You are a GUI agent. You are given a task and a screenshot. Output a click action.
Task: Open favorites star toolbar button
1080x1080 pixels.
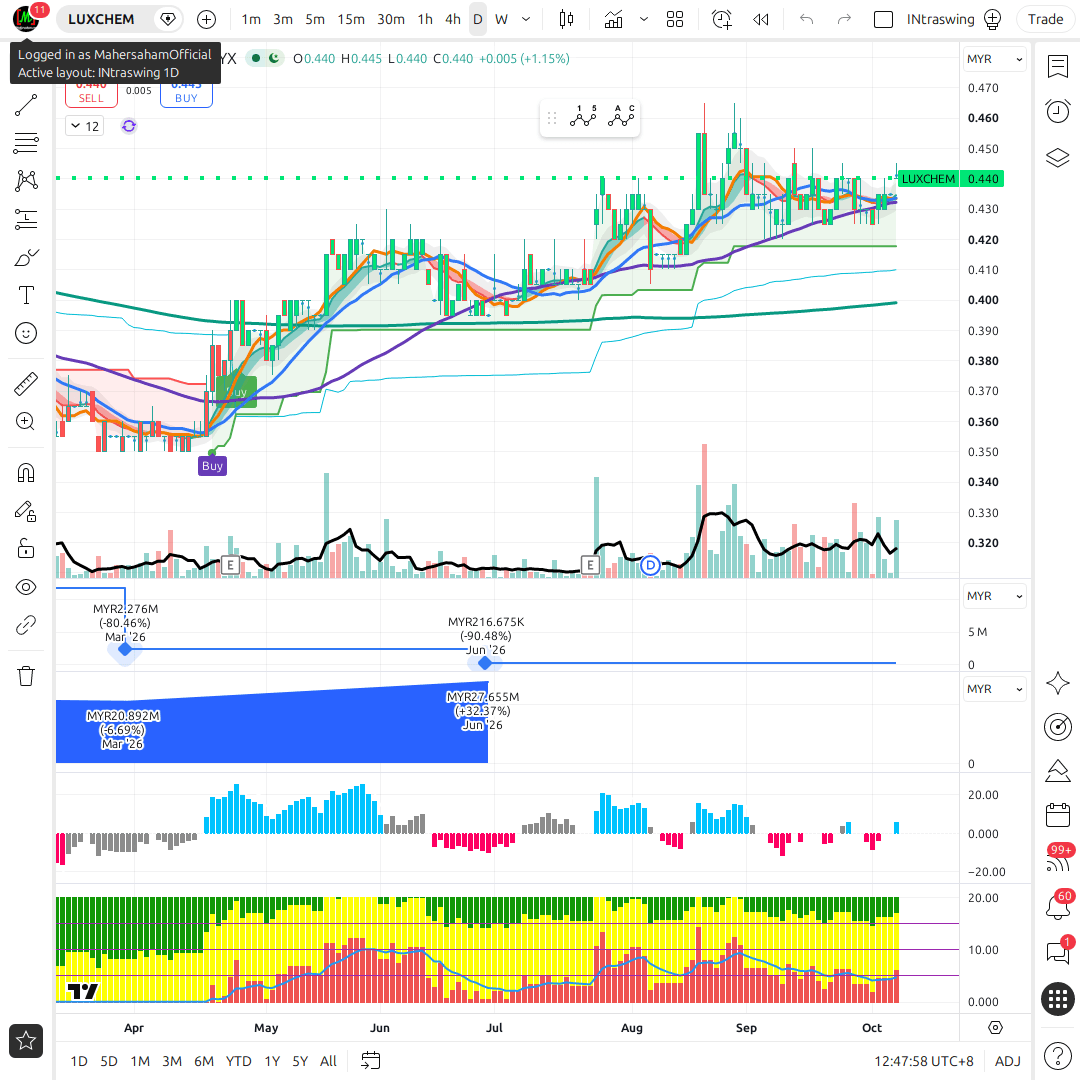tap(26, 1041)
